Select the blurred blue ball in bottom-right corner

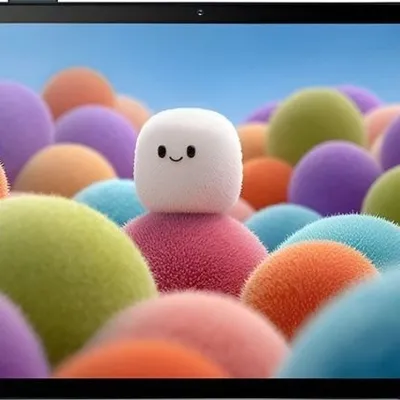pos(347,330)
